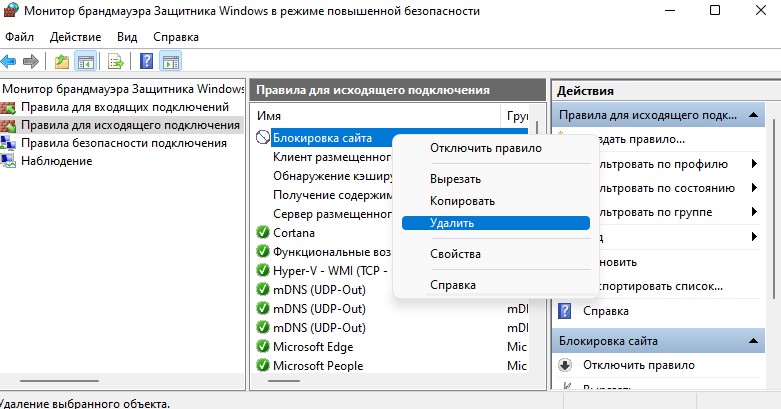Select Монитор брандмауэра Защитника Windows tree root
Viewport: 781px width, 409px height.
click(123, 89)
